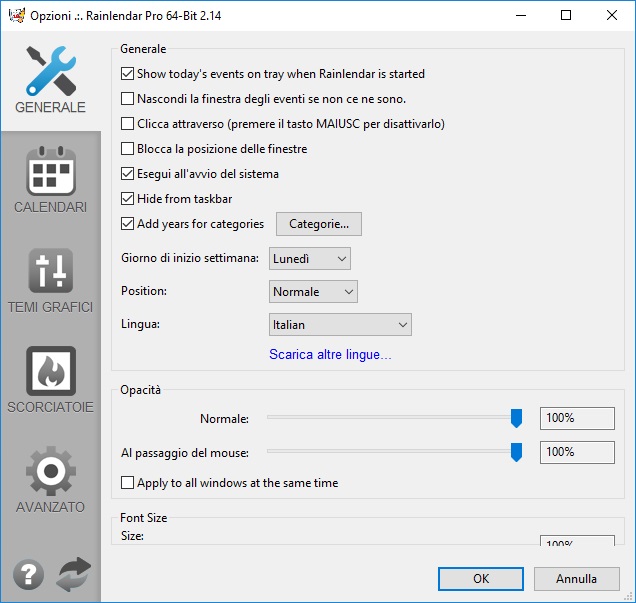Viewport: 636px width, 603px height.
Task: Click the refresh arrows icon
Action: [73, 574]
